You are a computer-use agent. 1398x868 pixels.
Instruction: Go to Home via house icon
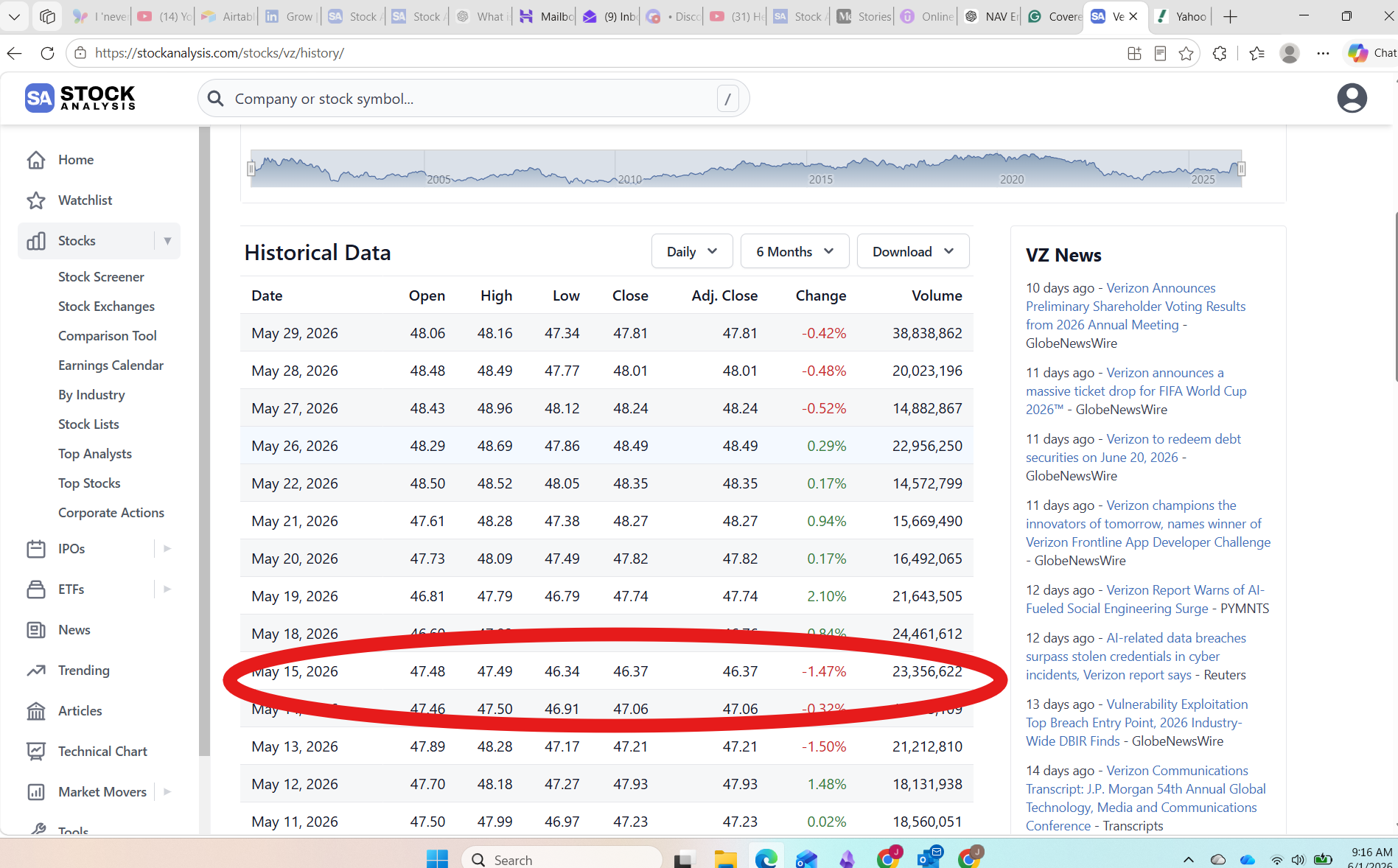(36, 160)
